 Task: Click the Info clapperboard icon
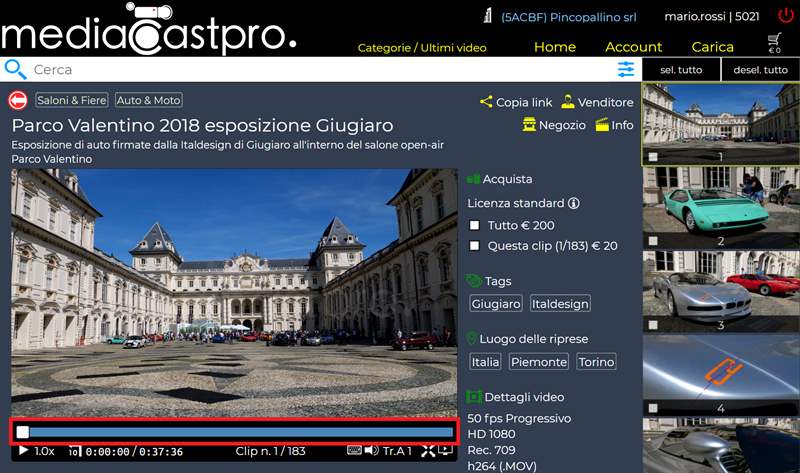[602, 125]
